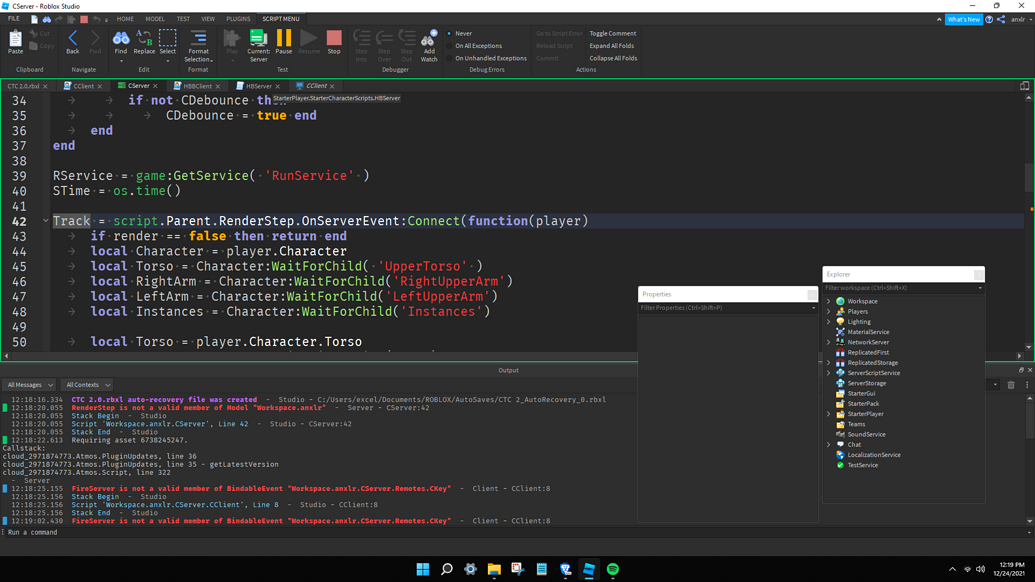This screenshot has height=582, width=1035.
Task: Click the volume icon in the system tray
Action: tap(980, 569)
